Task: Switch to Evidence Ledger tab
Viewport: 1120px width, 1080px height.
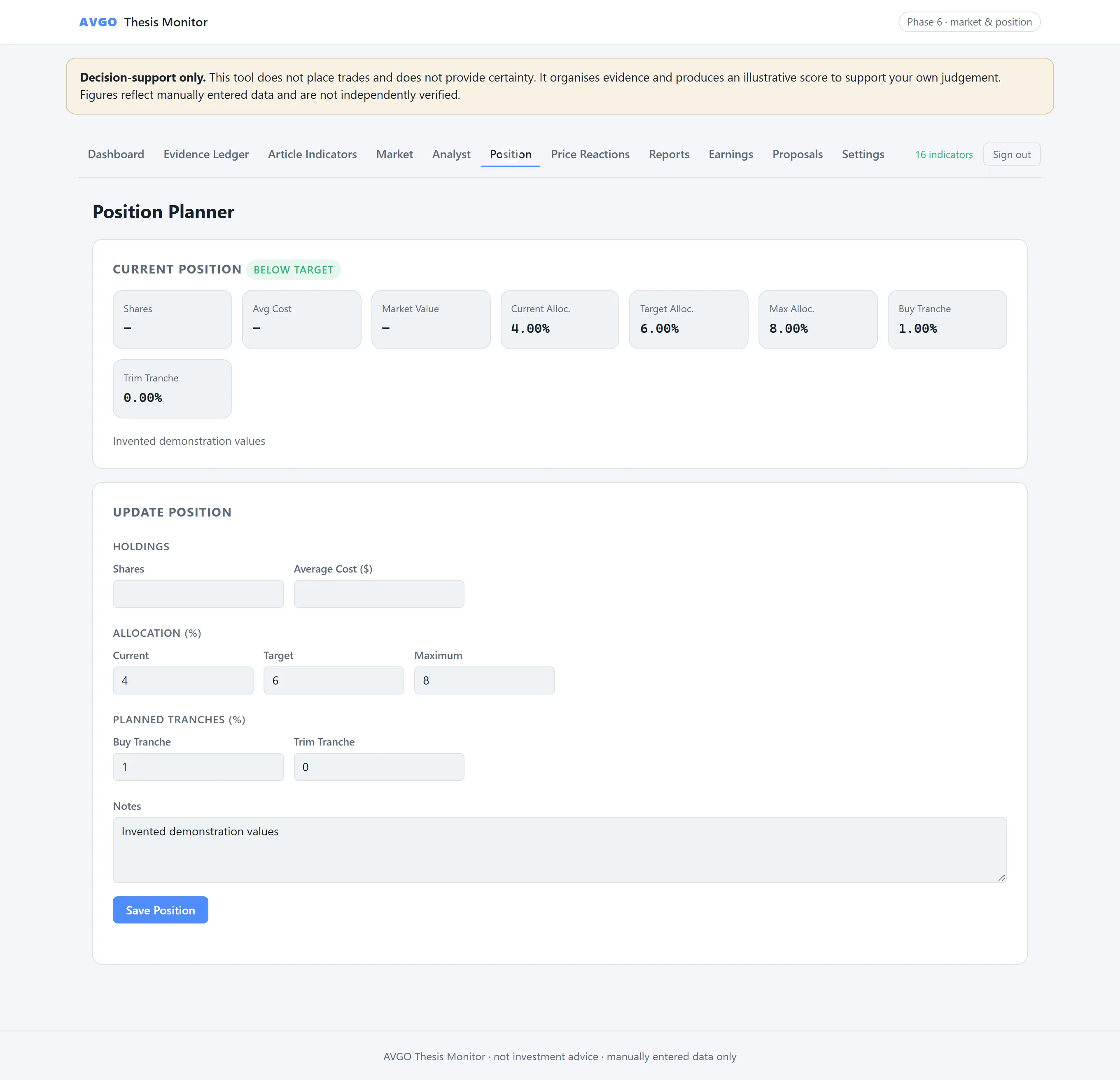Action: tap(206, 154)
